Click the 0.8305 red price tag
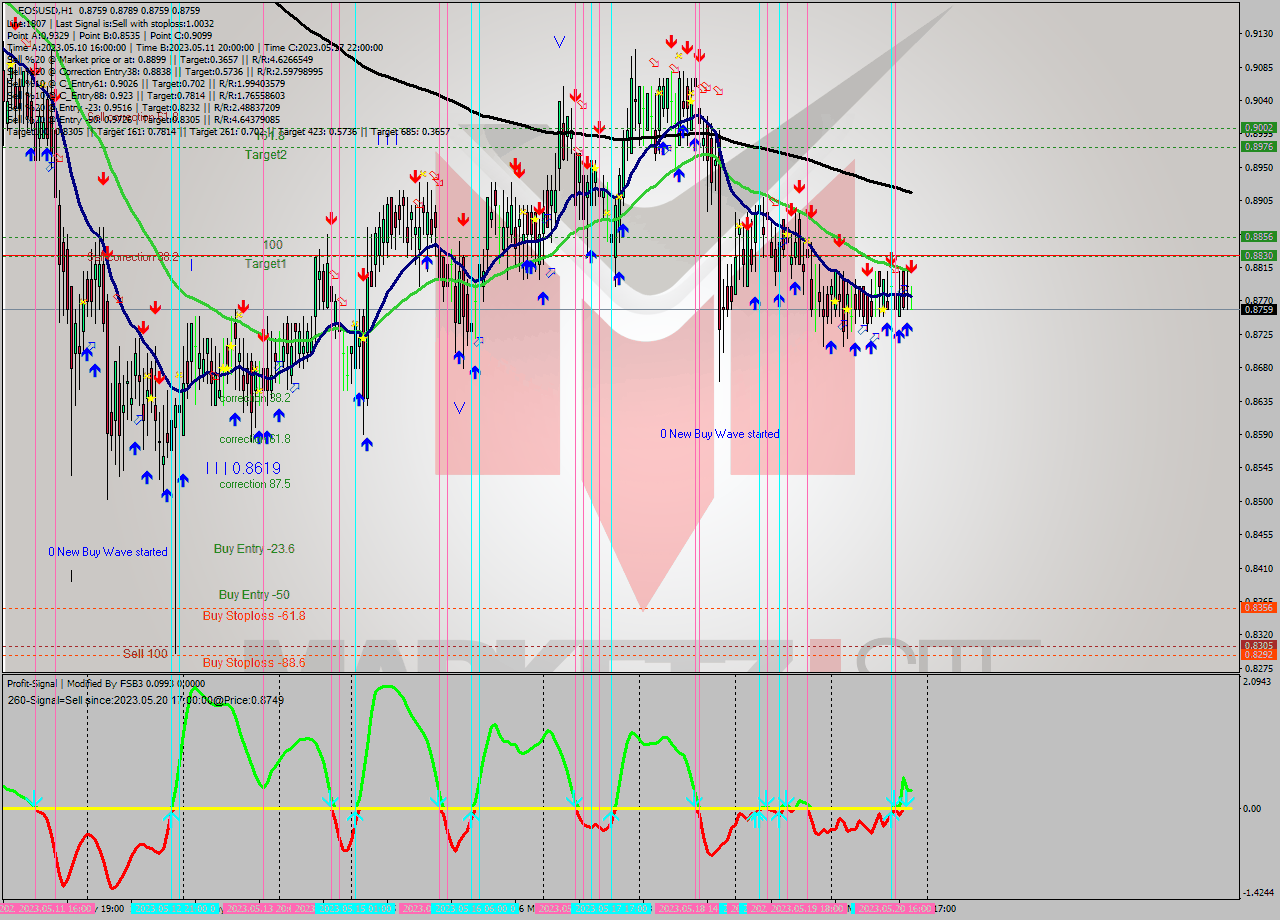Viewport: 1280px width, 920px height. 1258,646
